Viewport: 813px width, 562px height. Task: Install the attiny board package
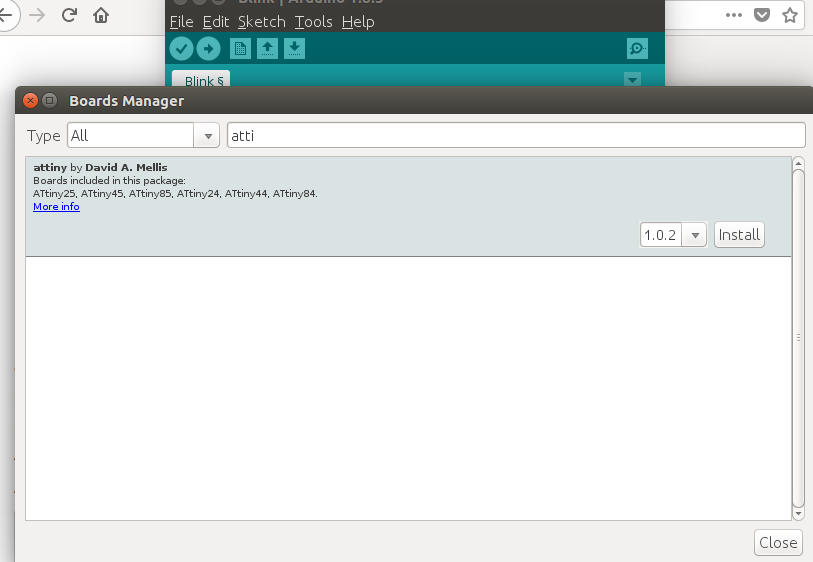(739, 235)
